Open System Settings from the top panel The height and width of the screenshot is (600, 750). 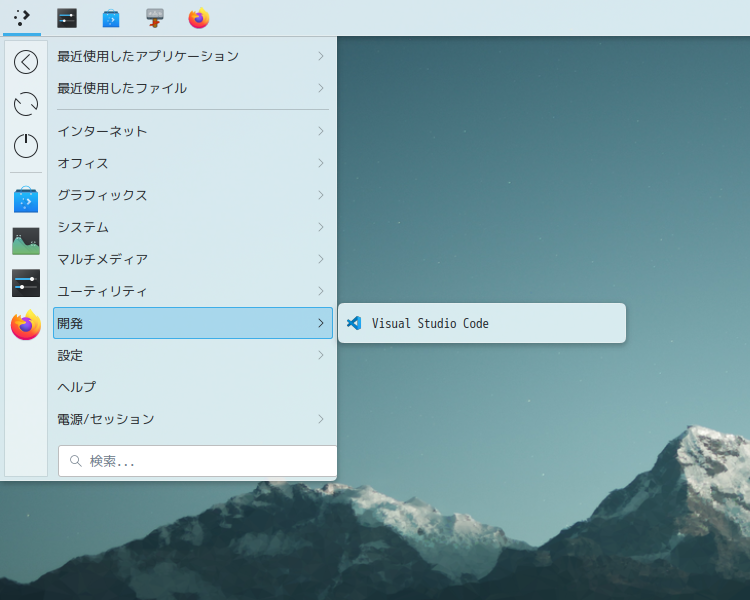pos(67,18)
